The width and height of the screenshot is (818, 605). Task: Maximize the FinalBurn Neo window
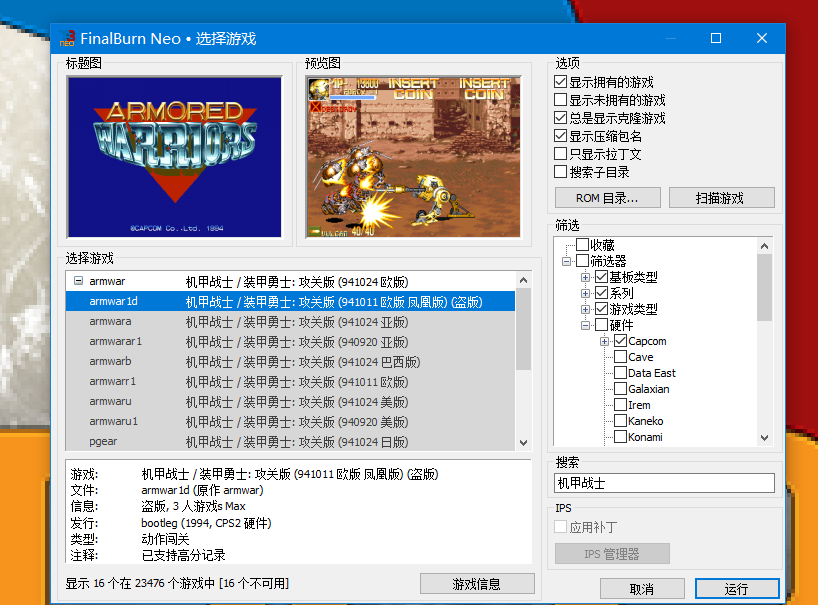pos(716,38)
